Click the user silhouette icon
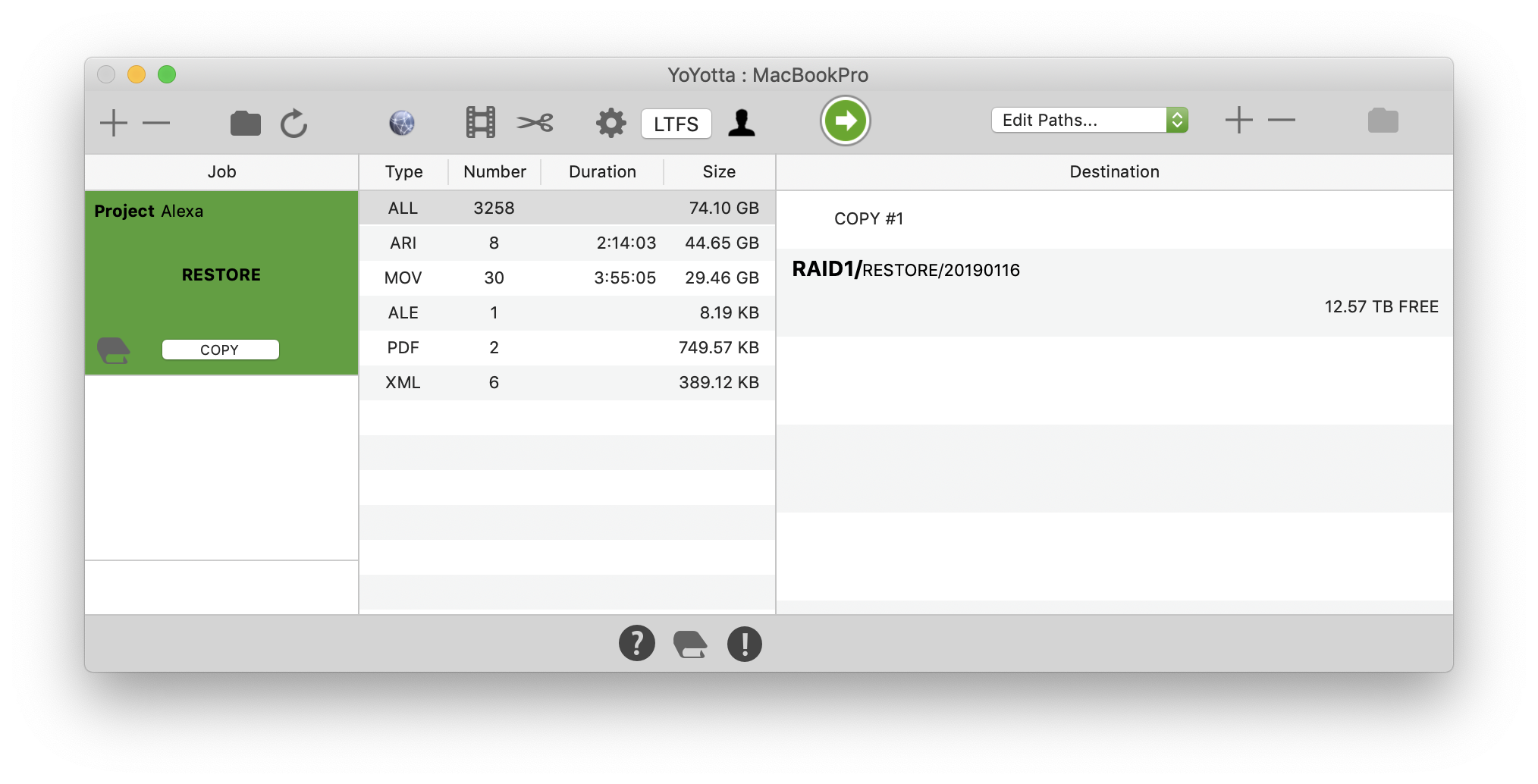Viewport: 1538px width, 784px height. point(741,123)
